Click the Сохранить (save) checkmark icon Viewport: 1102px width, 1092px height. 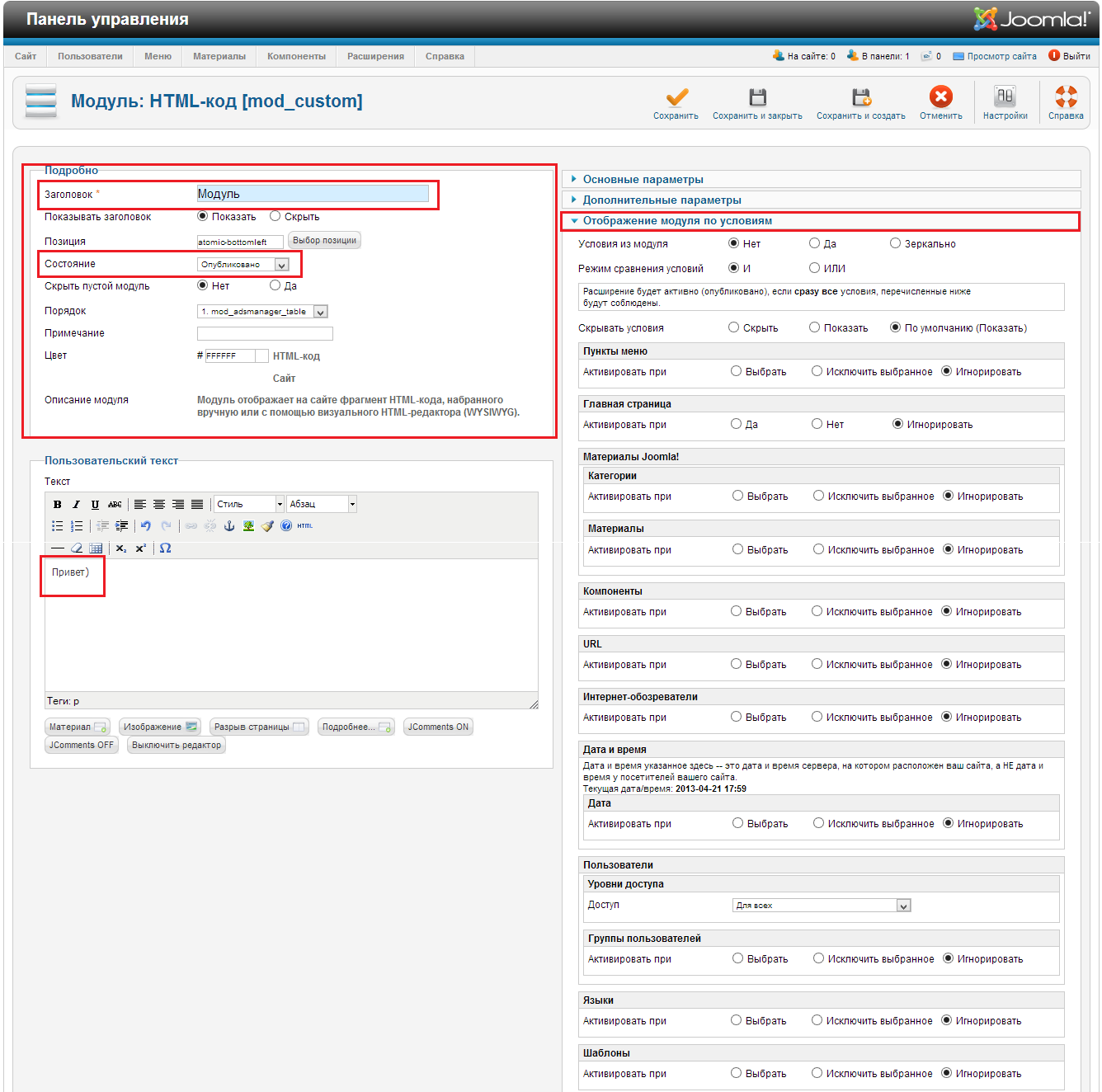pos(676,96)
